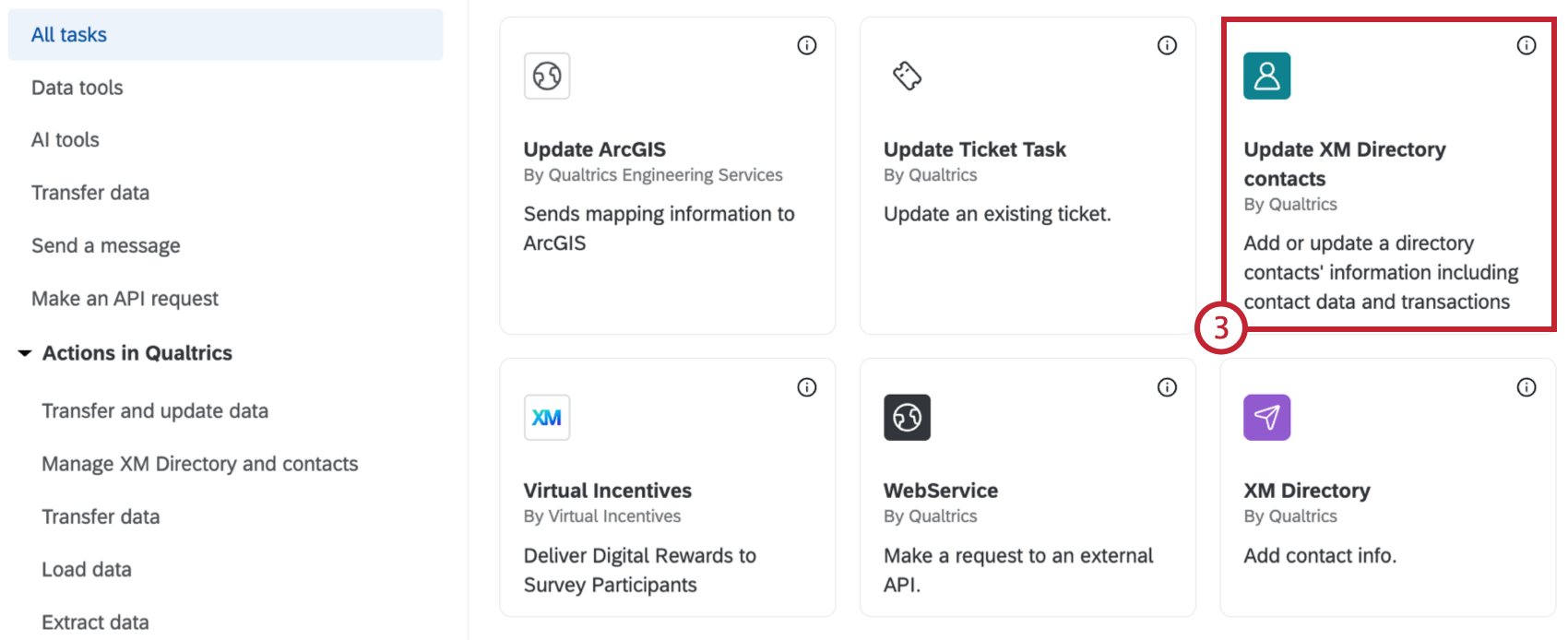
Task: Click the Update Ticket Task title
Action: coord(974,149)
